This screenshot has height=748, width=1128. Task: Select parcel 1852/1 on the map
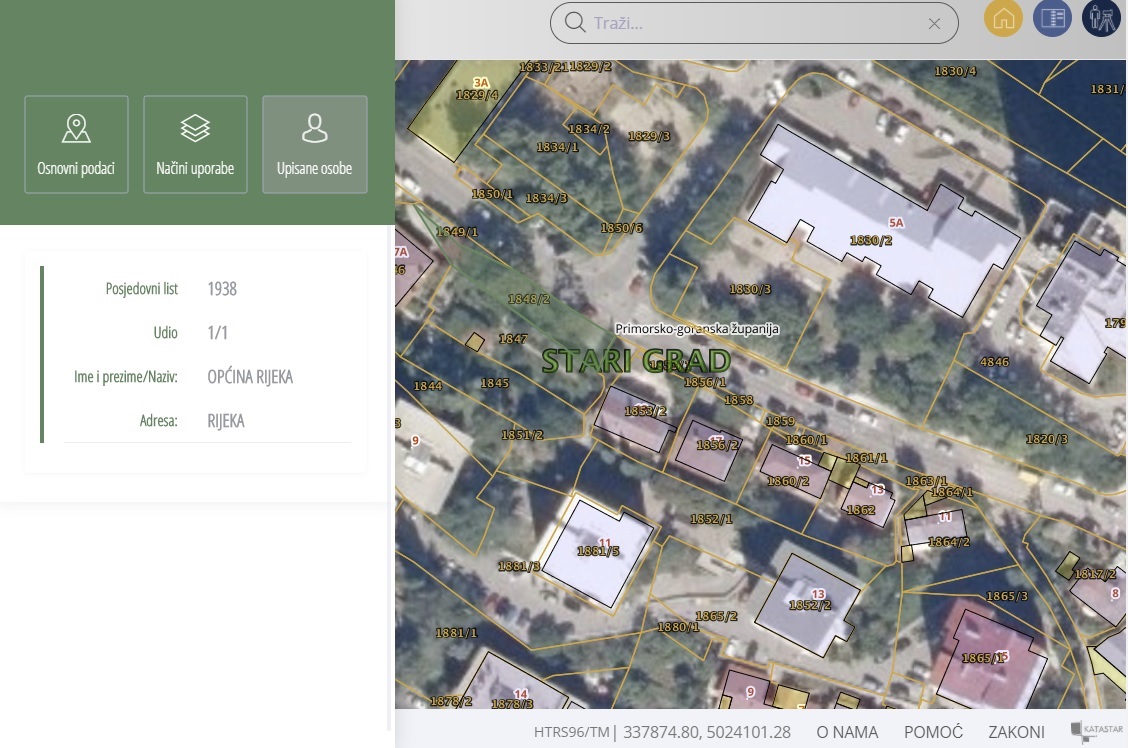coord(711,519)
